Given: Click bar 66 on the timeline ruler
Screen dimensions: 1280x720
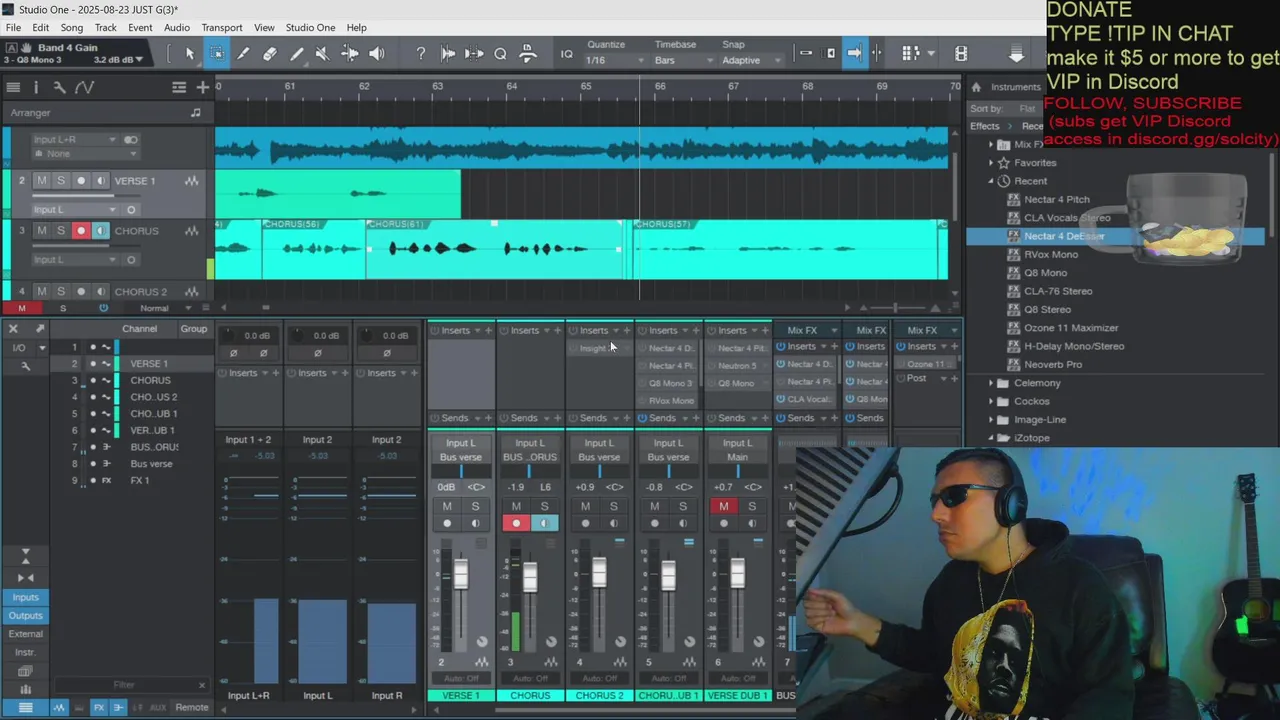Looking at the screenshot, I should pos(659,87).
